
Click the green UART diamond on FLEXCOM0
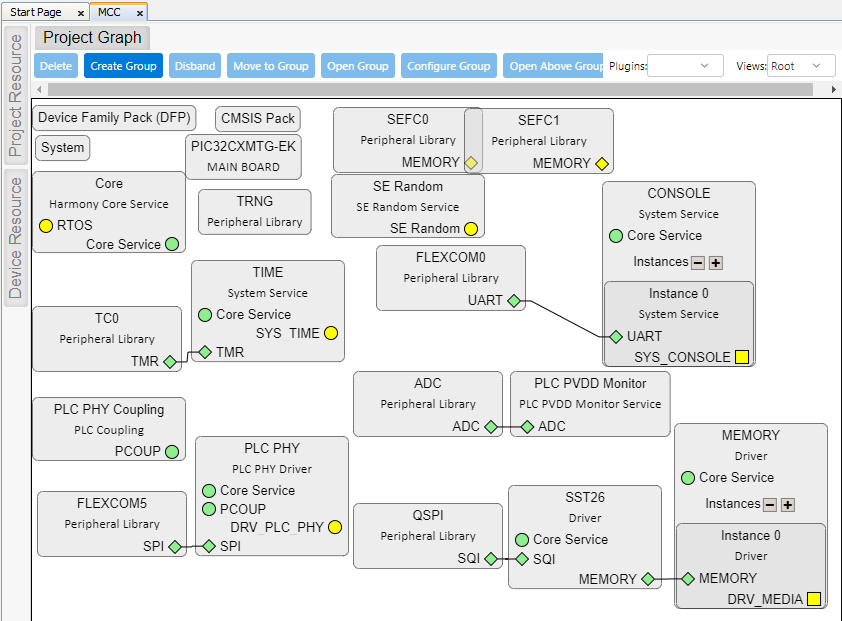(513, 300)
